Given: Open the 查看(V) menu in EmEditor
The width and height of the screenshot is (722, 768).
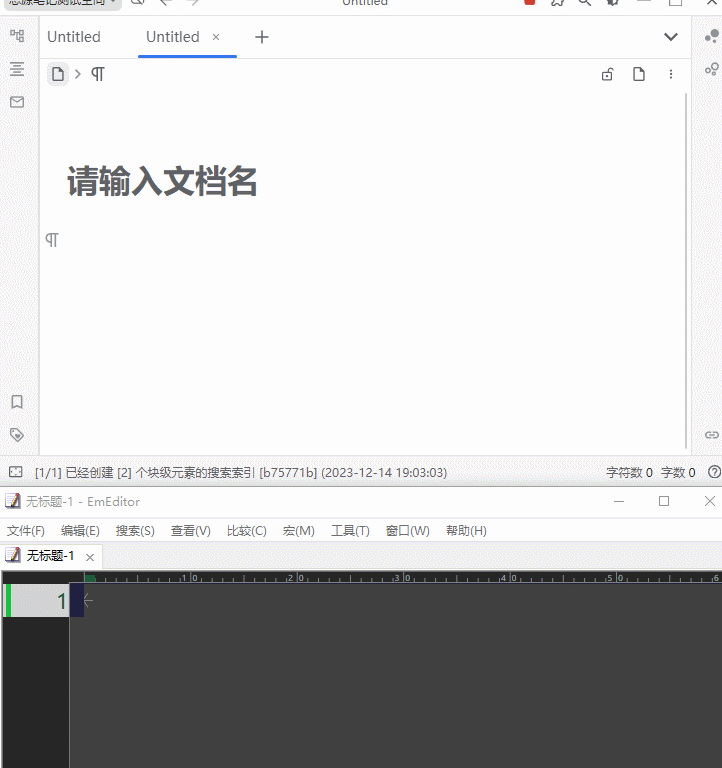Looking at the screenshot, I should point(191,531).
